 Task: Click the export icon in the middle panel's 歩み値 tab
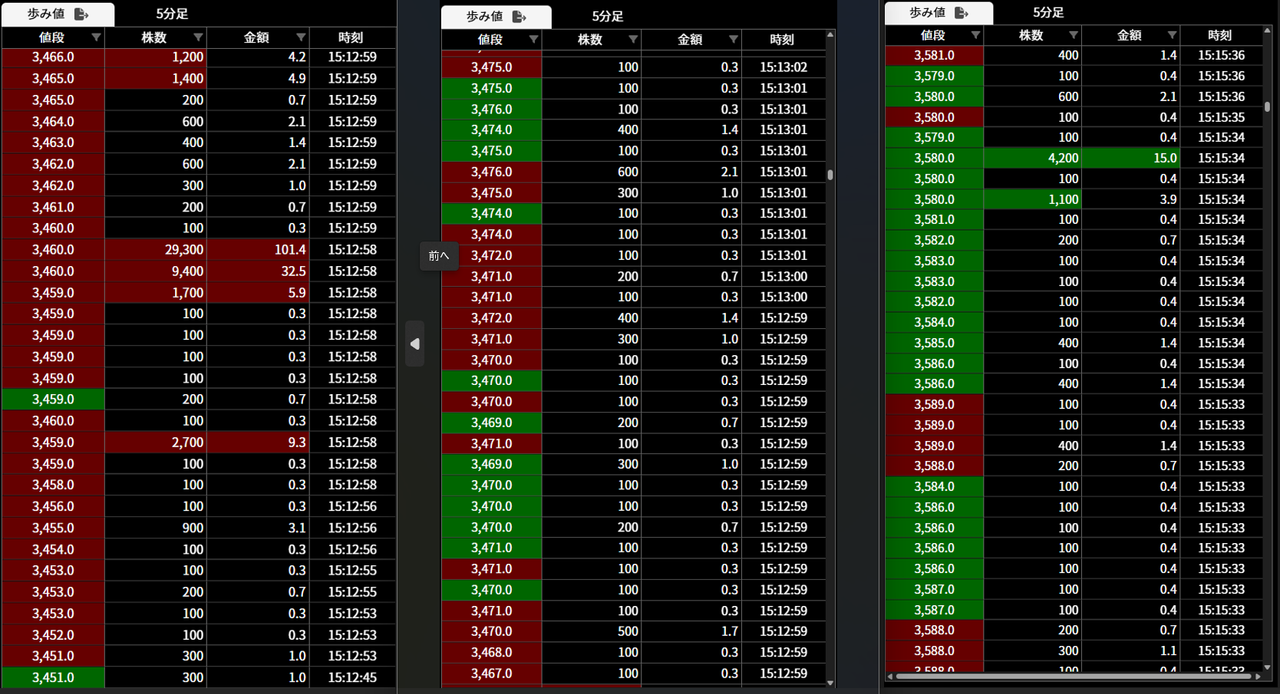tap(519, 17)
